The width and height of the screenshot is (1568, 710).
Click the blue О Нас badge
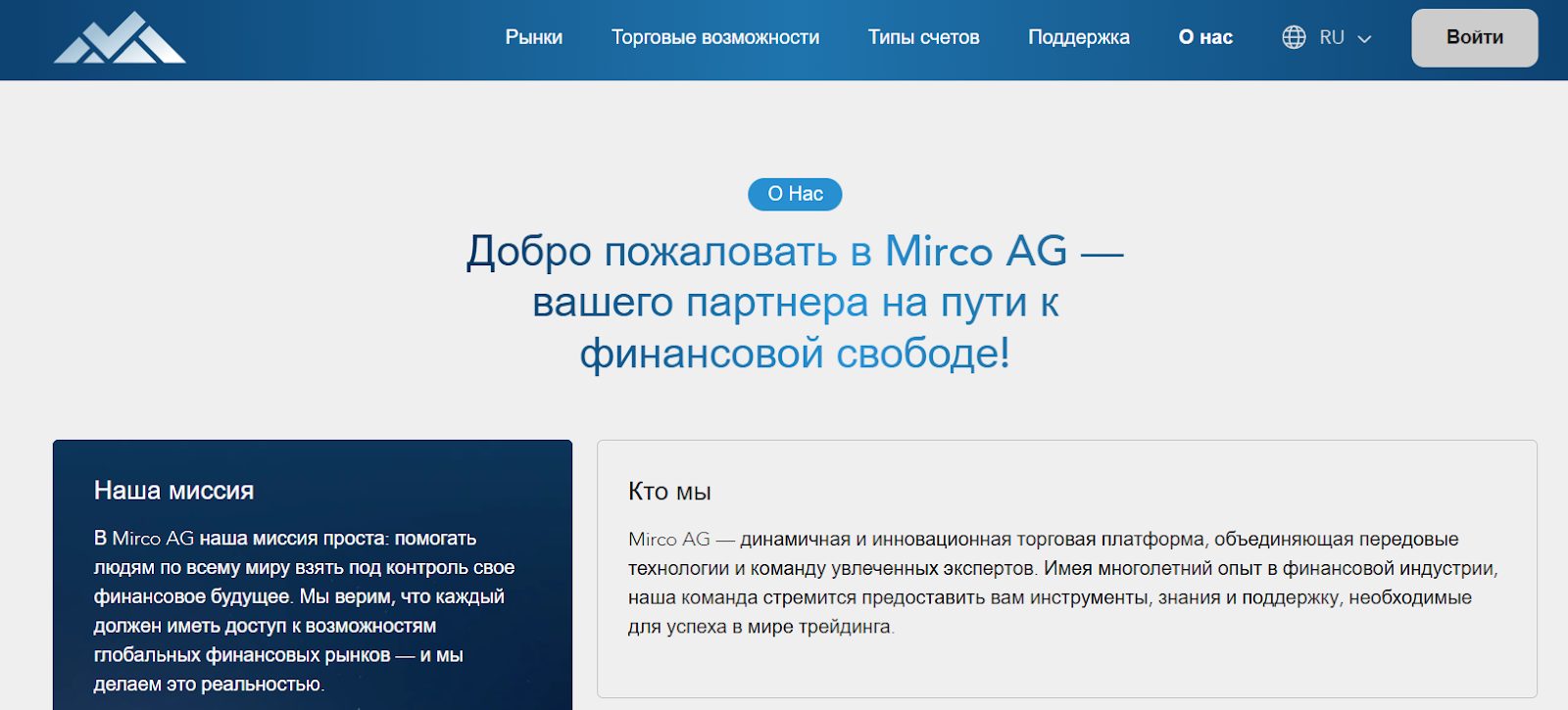coord(795,194)
